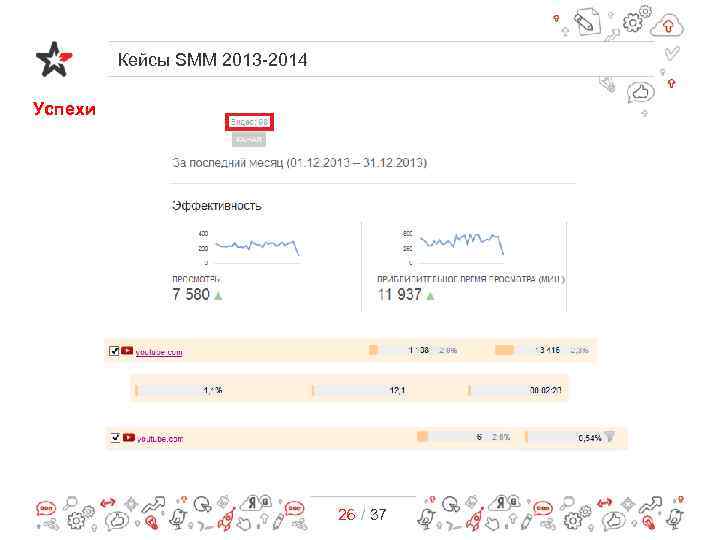
Task: Click the grey button below "Видео: 98"
Action: click(x=249, y=140)
